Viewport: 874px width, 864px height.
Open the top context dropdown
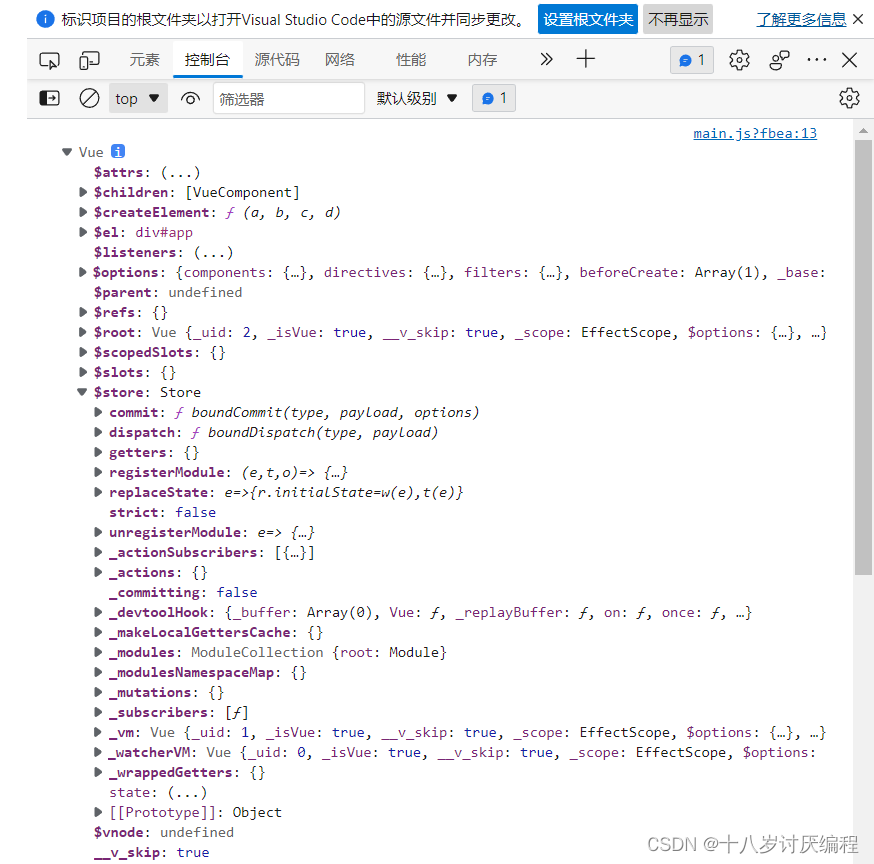[138, 99]
